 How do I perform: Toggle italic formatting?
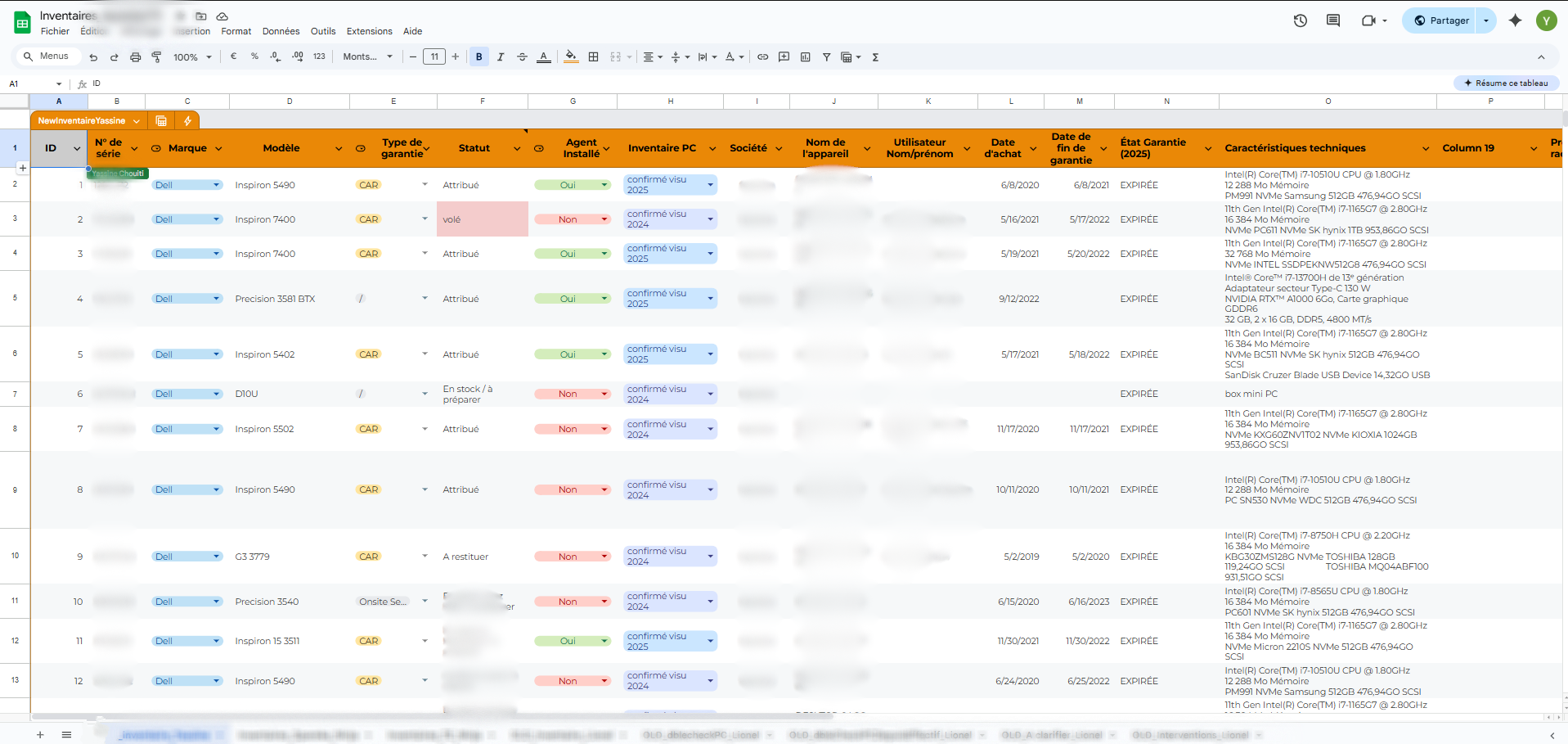pos(500,57)
